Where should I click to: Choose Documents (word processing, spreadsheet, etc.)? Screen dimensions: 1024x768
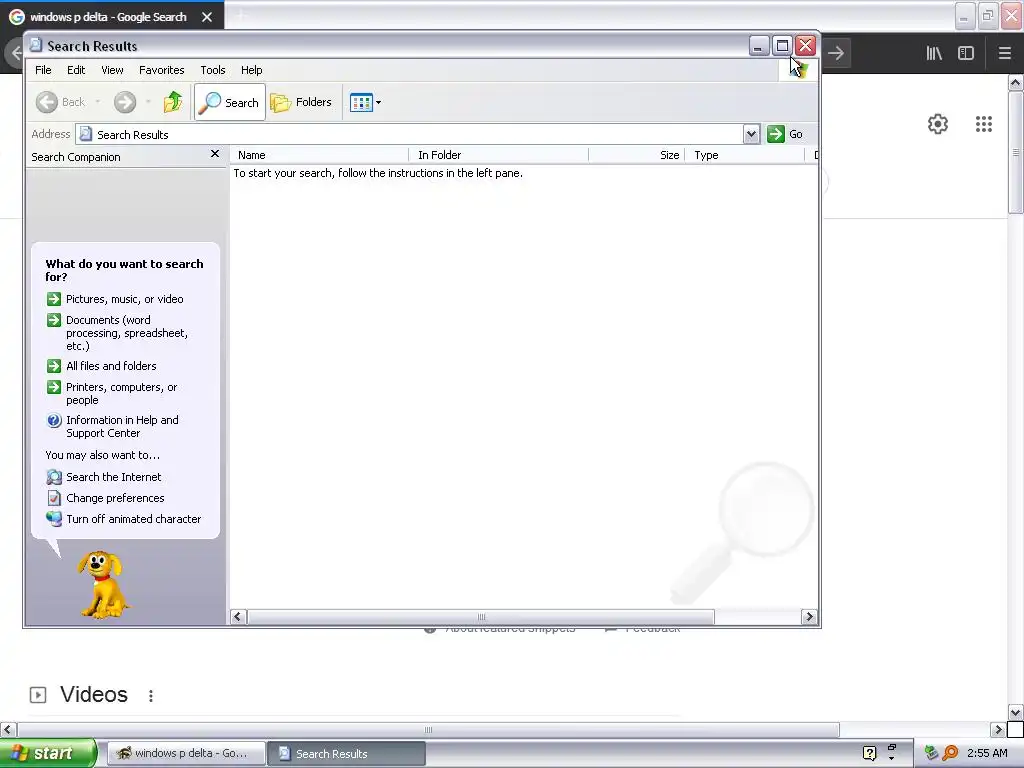tap(118, 333)
